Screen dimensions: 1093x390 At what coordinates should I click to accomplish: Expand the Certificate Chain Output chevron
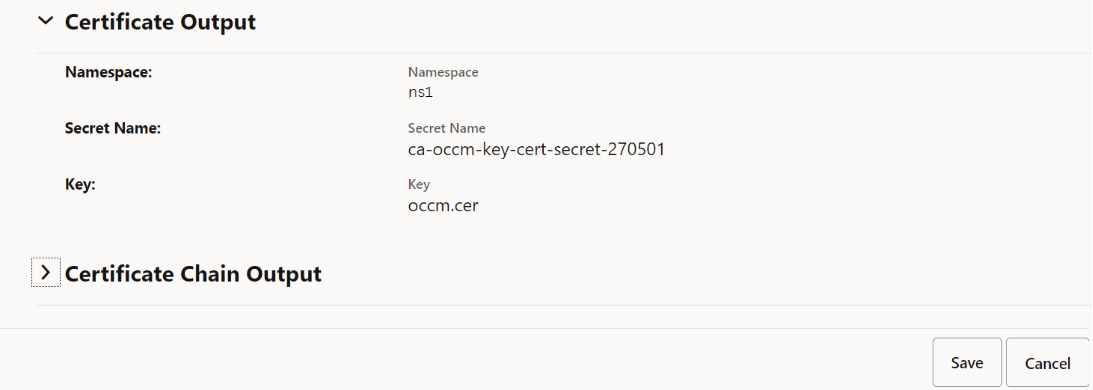pyautogui.click(x=46, y=273)
